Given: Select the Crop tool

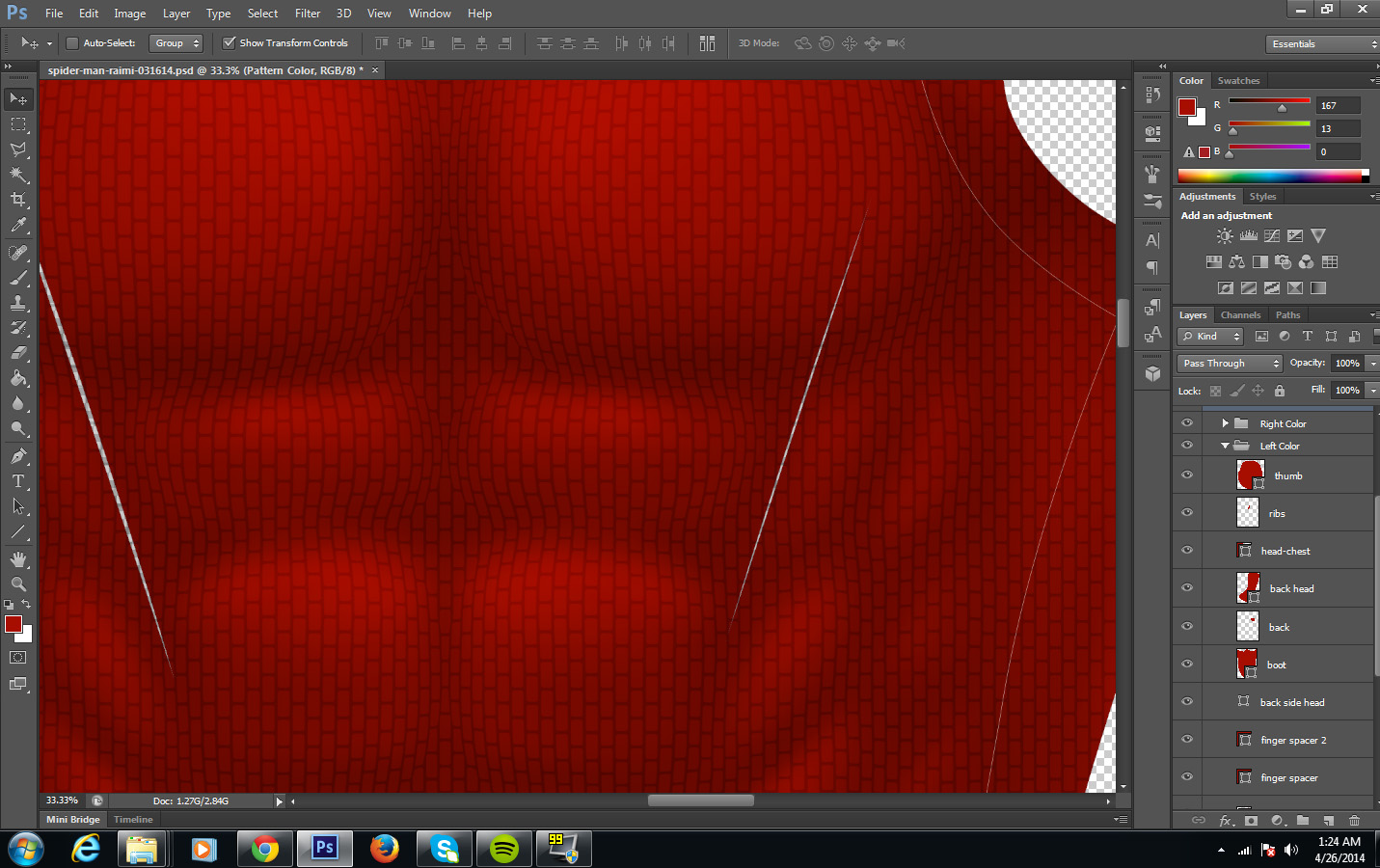Looking at the screenshot, I should click(x=18, y=200).
